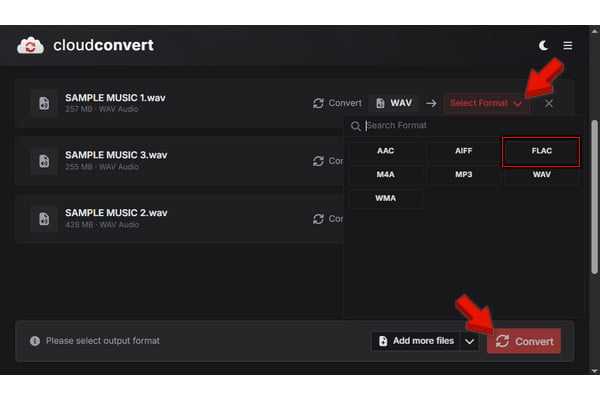Open the Select Format dropdown
600x400 pixels.
486,103
